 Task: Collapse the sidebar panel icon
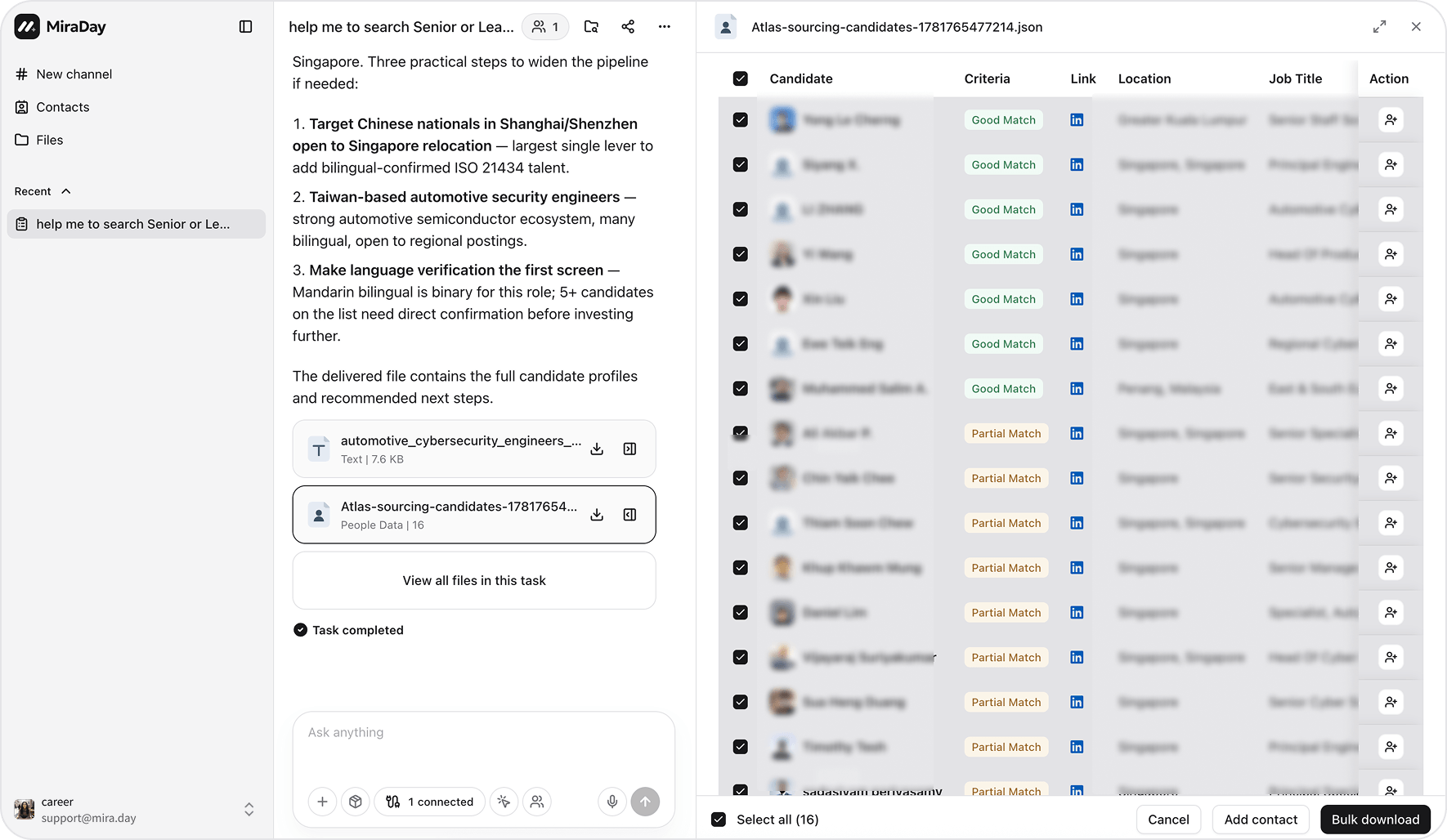coord(245,27)
